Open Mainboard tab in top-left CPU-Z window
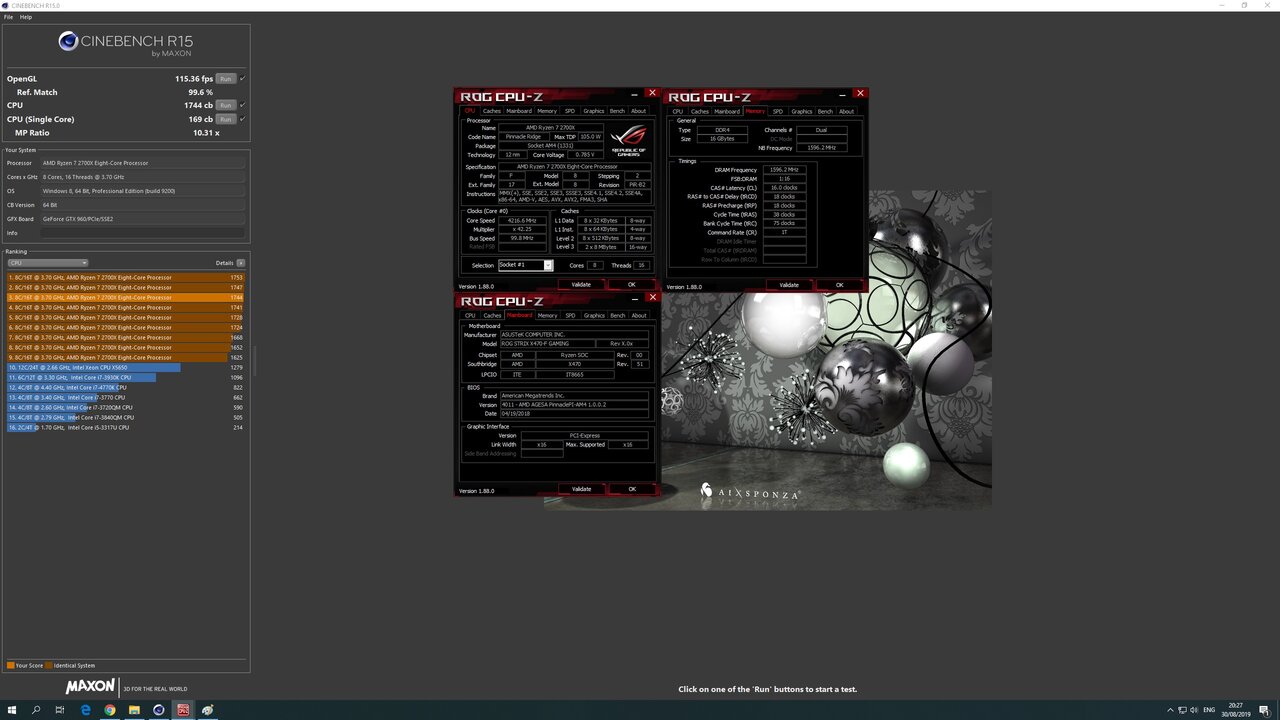The height and width of the screenshot is (720, 1280). pos(519,111)
